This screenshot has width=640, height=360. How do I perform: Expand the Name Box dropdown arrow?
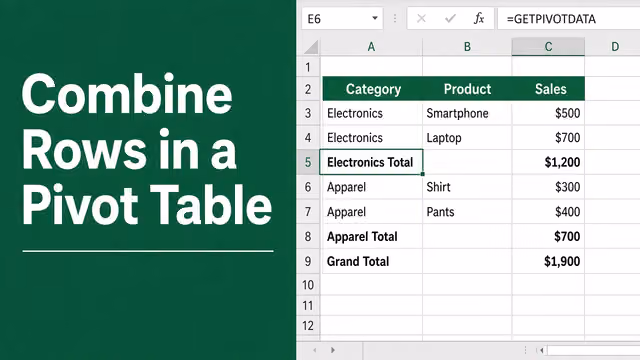pos(375,18)
